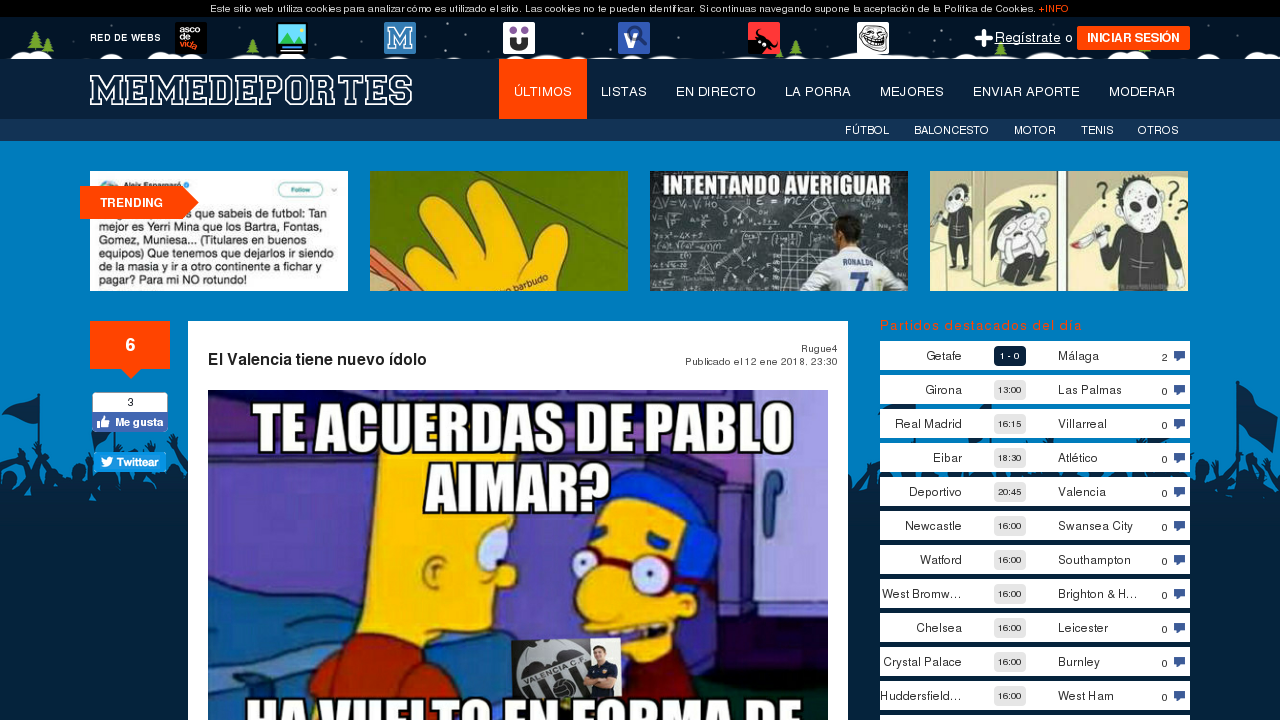Open Intentando Averiguar Ronaldo thumbnail
Image resolution: width=1280 pixels, height=720 pixels.
(x=779, y=231)
